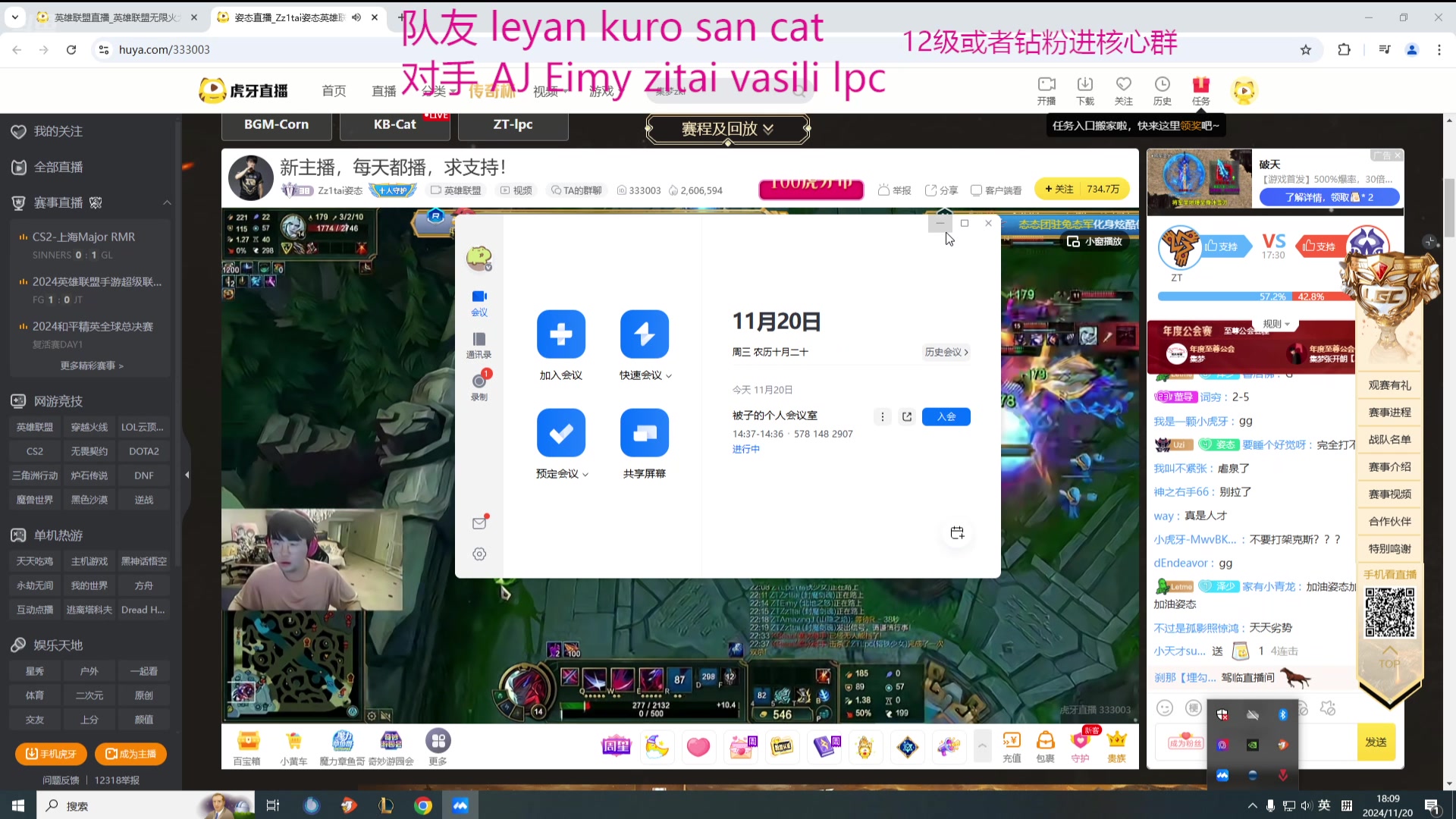Open the Huya 开播 start-broadcast icon
Image resolution: width=1456 pixels, height=819 pixels.
[1046, 91]
